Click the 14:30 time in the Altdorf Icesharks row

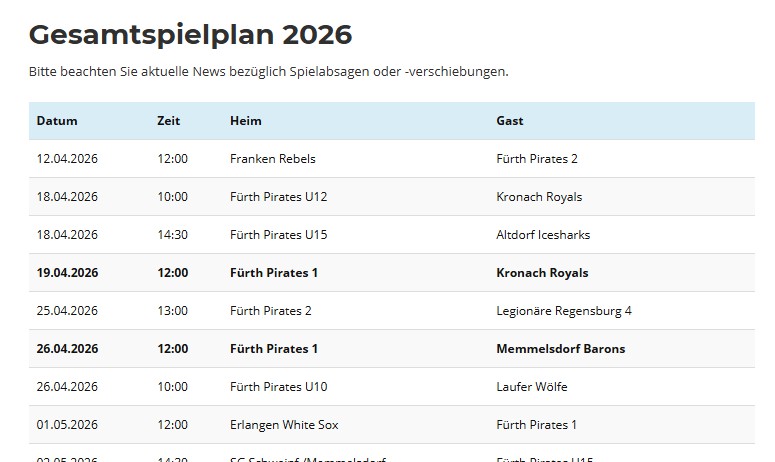pos(172,235)
